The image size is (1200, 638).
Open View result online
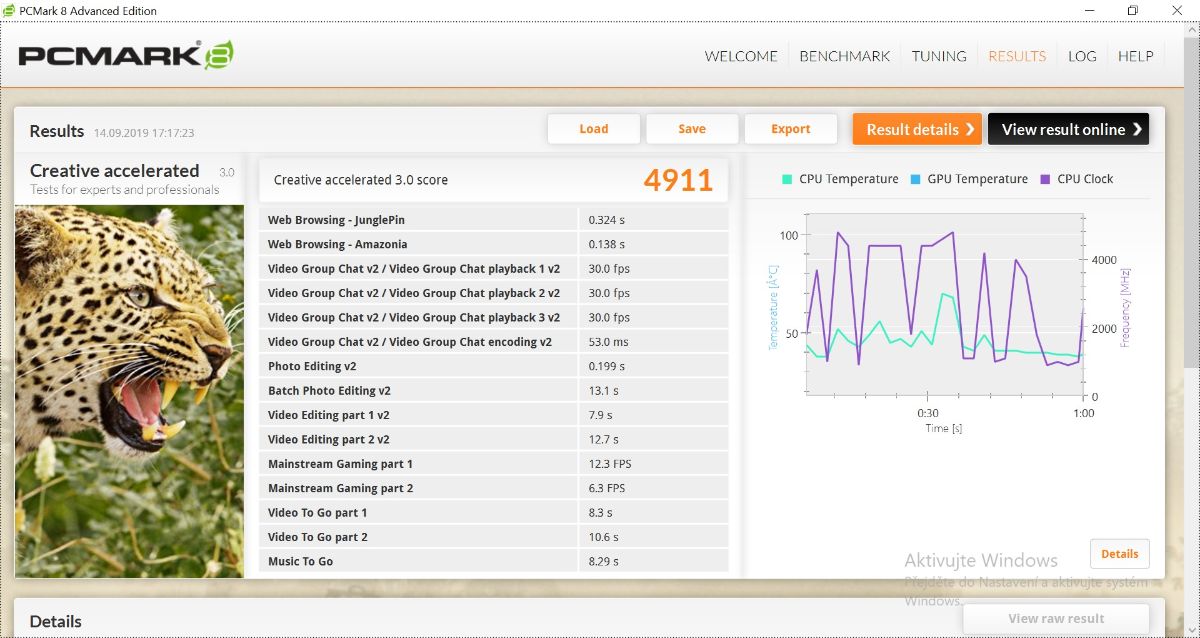(x=1068, y=129)
